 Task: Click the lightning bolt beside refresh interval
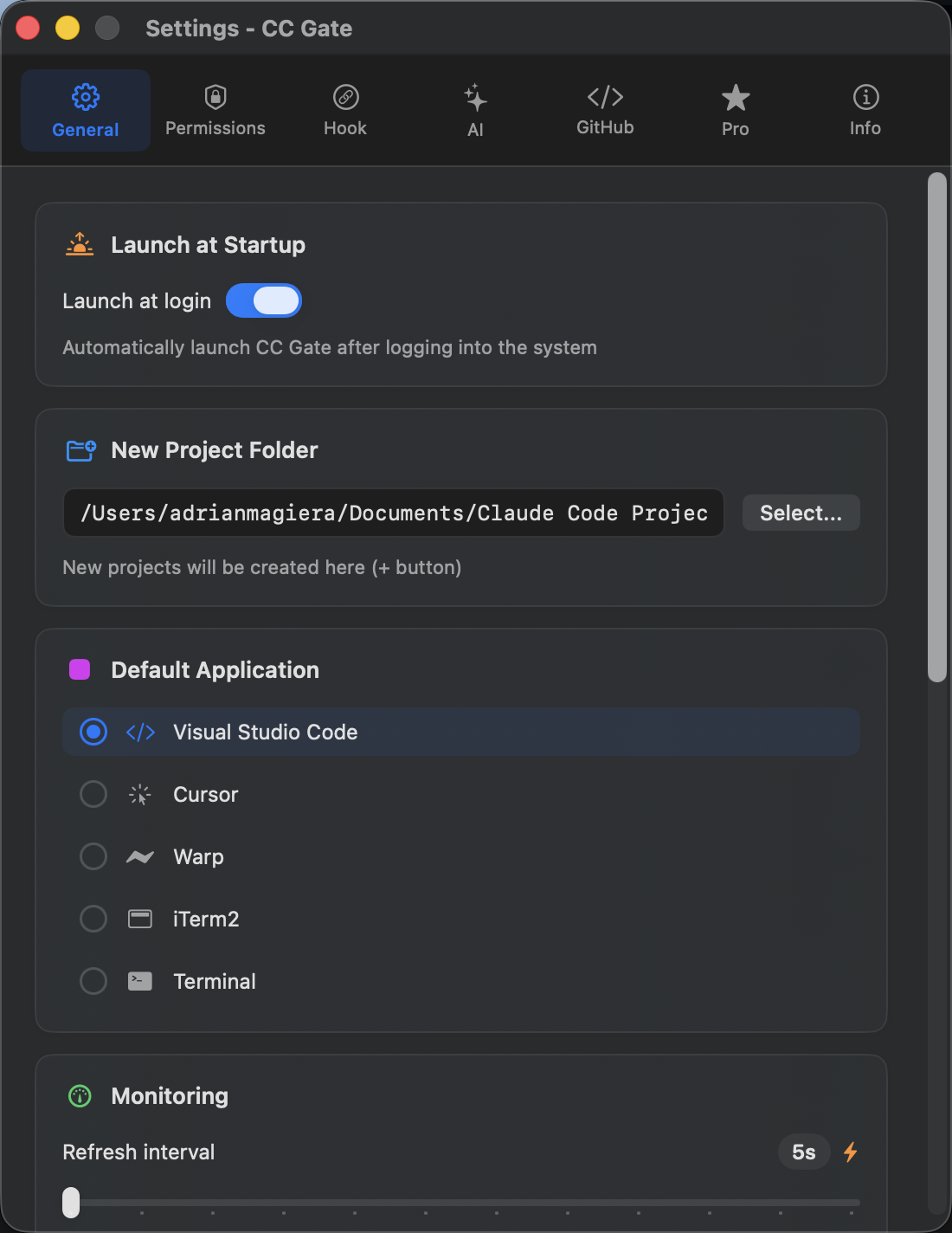(850, 1152)
